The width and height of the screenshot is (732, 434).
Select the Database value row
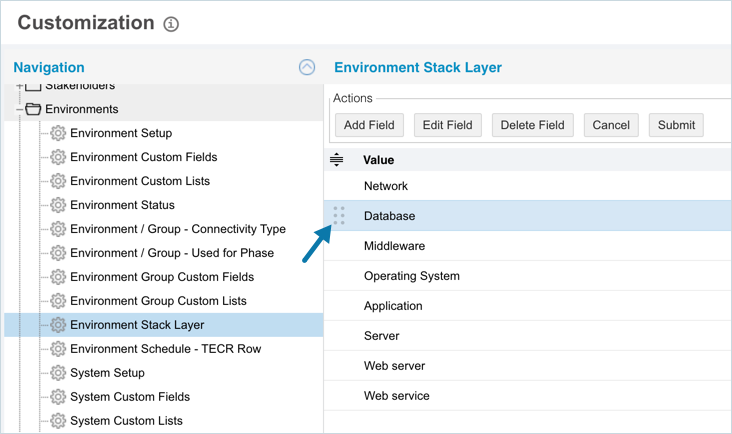528,216
